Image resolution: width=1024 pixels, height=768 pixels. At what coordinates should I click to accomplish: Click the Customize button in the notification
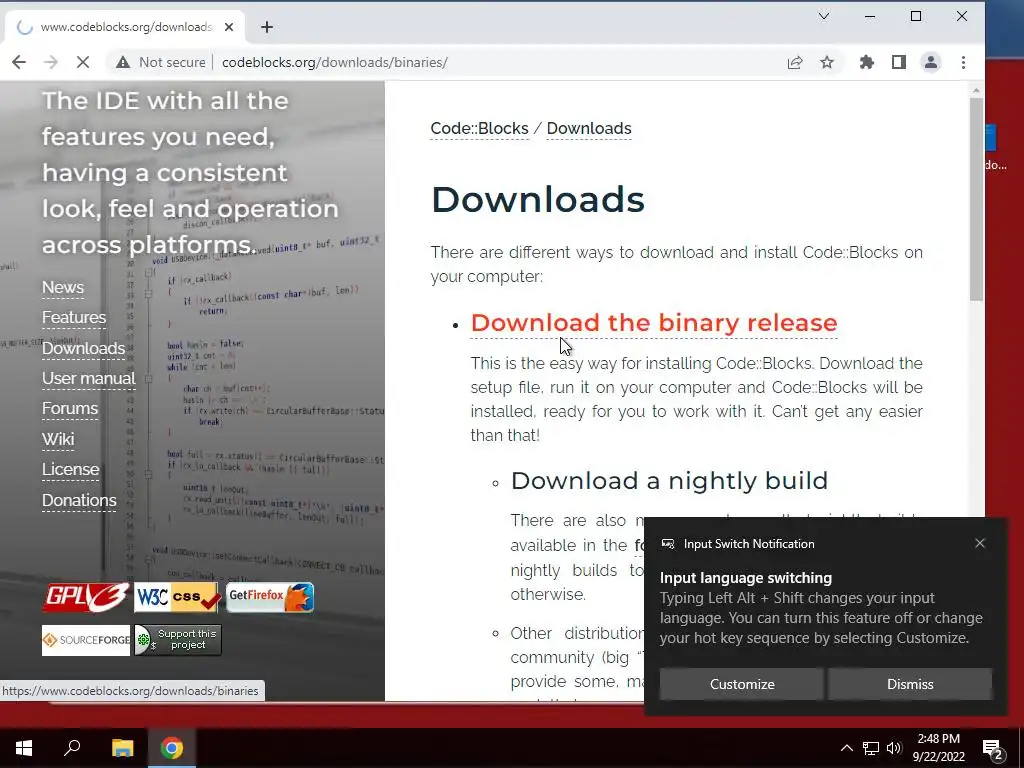tap(742, 684)
